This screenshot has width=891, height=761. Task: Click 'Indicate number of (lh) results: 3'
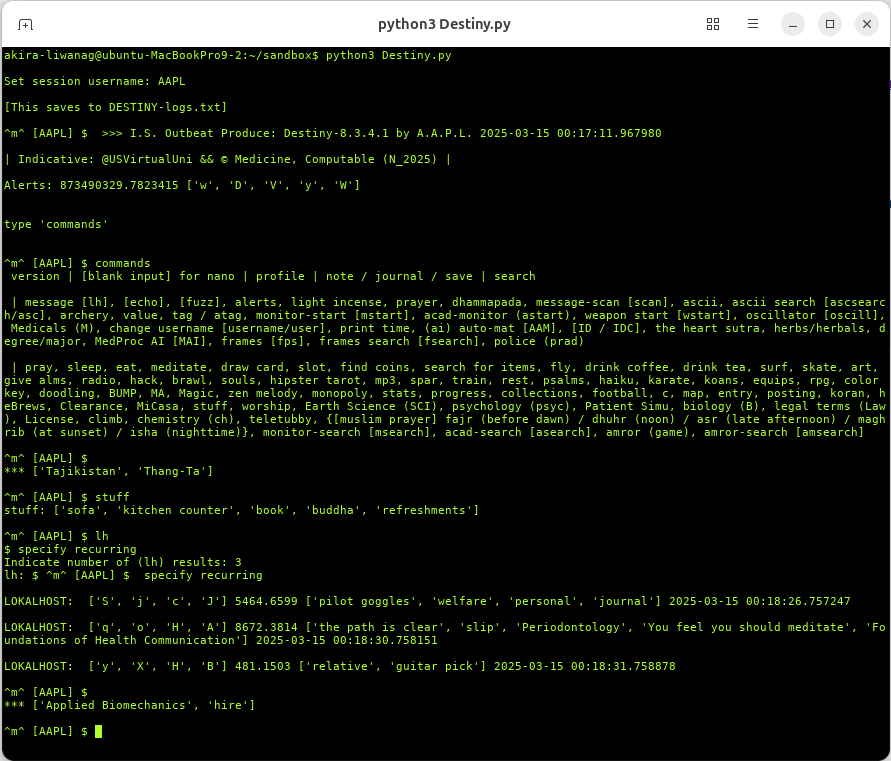(x=123, y=563)
